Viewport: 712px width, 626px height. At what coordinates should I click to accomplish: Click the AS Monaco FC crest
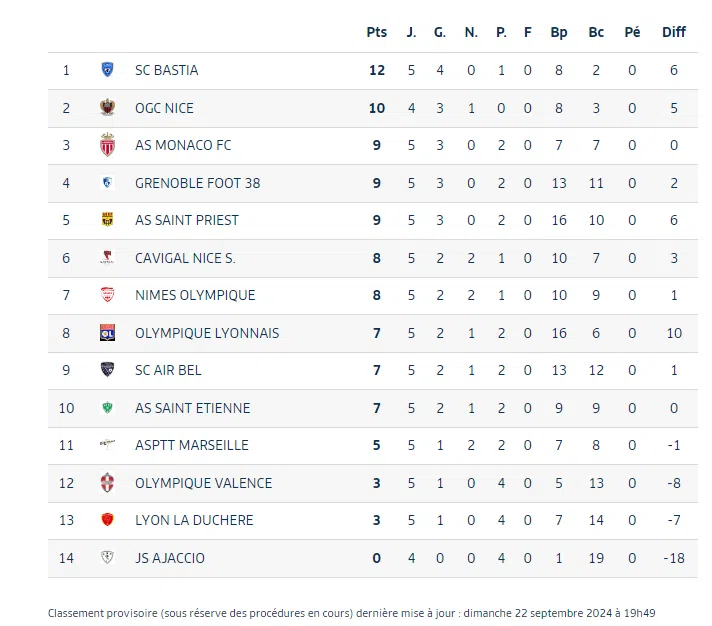(107, 145)
